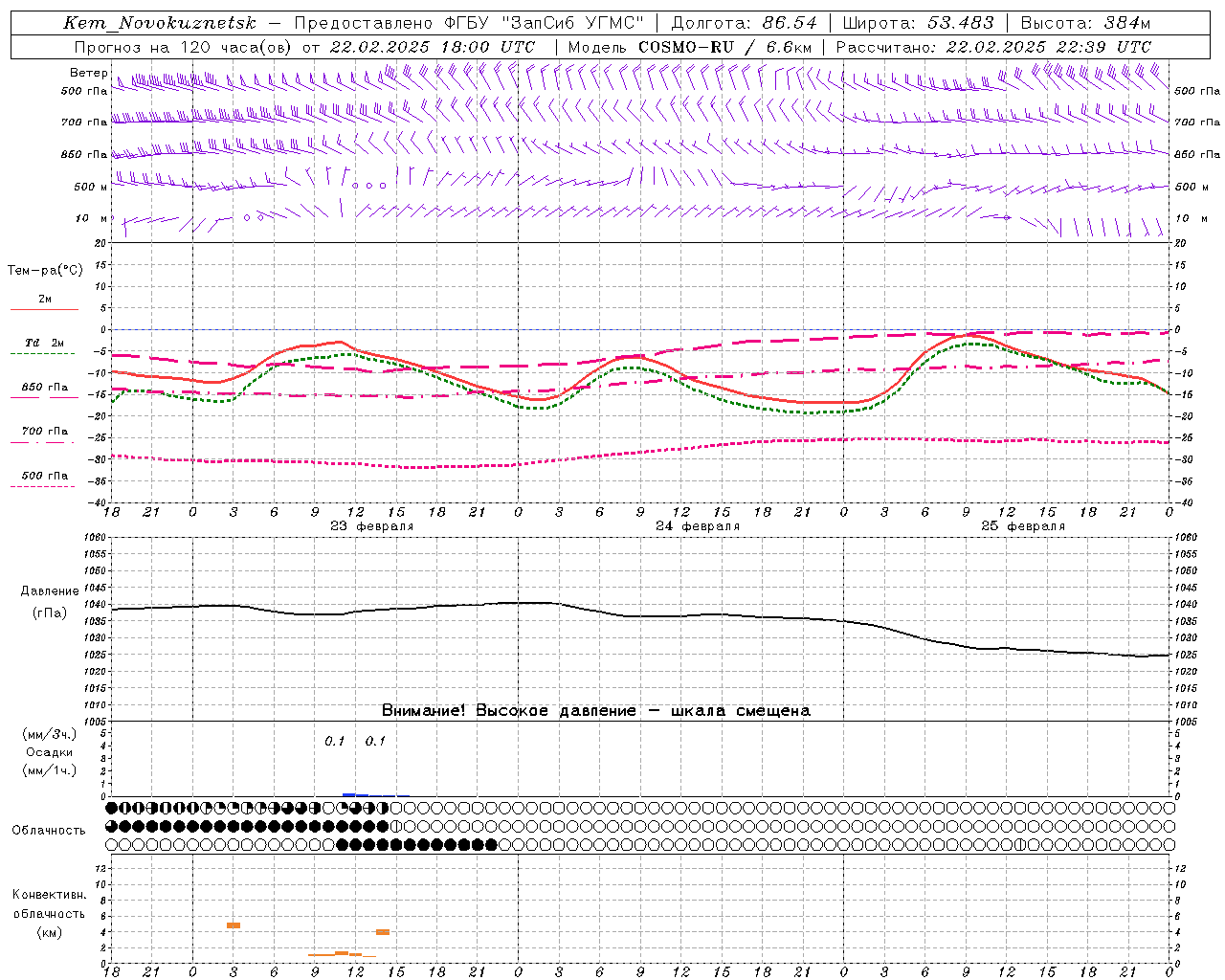Image resolution: width=1225 pixels, height=980 pixels.
Task: Click the 25 февраля date label
Action: click(1023, 526)
